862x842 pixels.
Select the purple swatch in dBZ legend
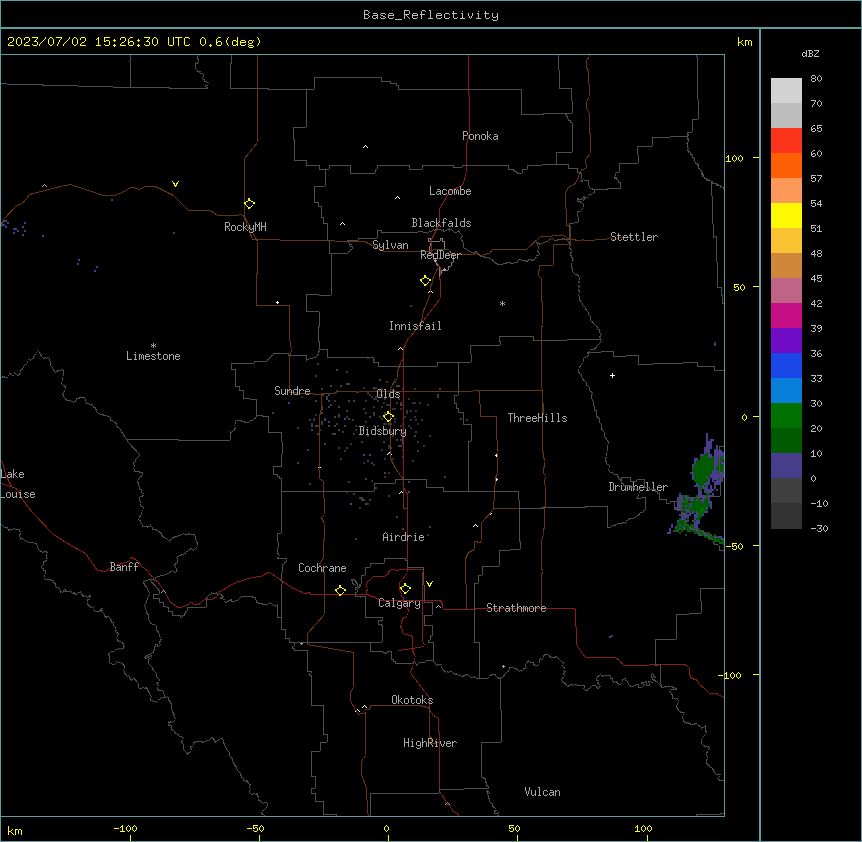[786, 341]
